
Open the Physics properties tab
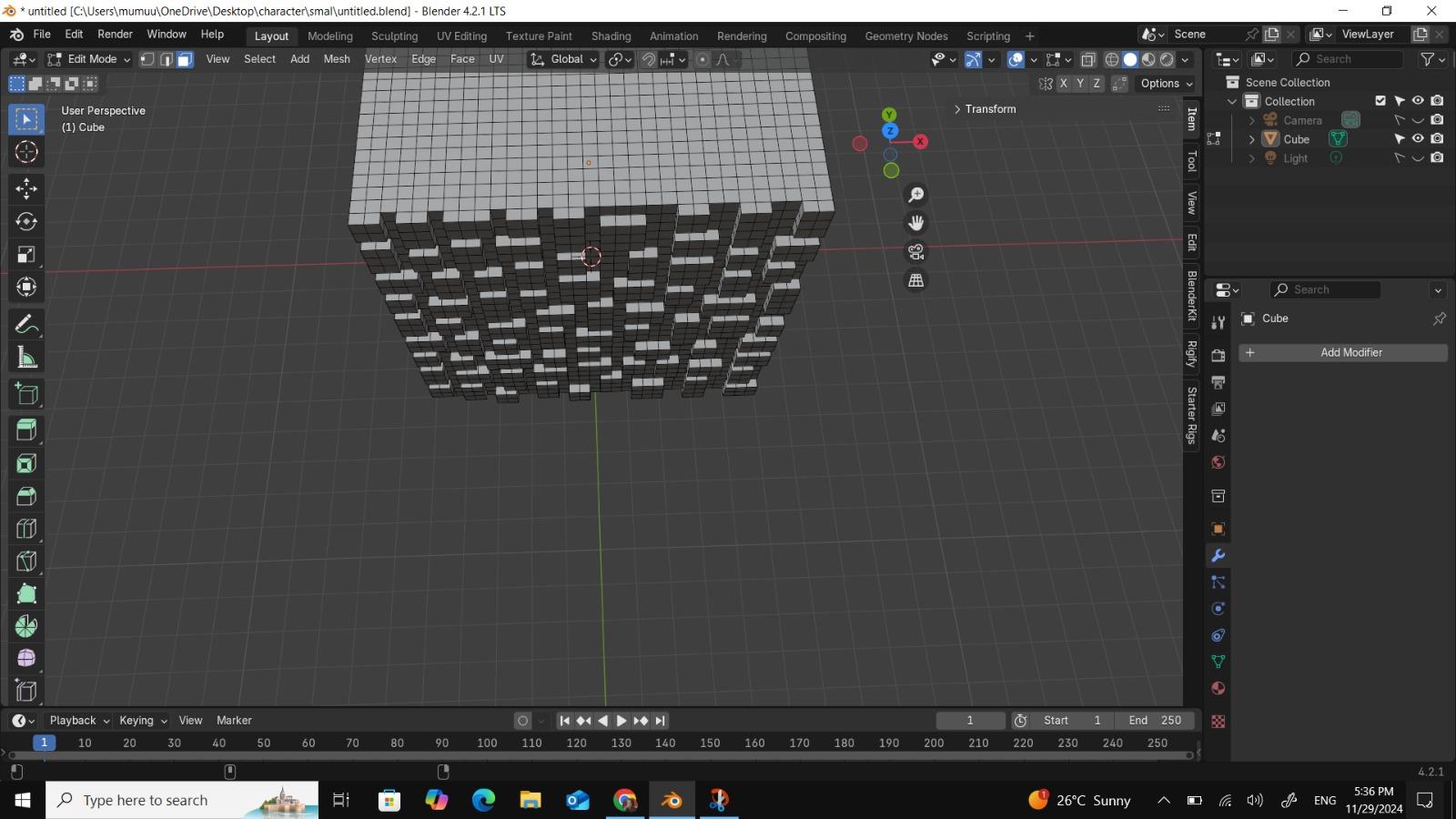coord(1218,609)
